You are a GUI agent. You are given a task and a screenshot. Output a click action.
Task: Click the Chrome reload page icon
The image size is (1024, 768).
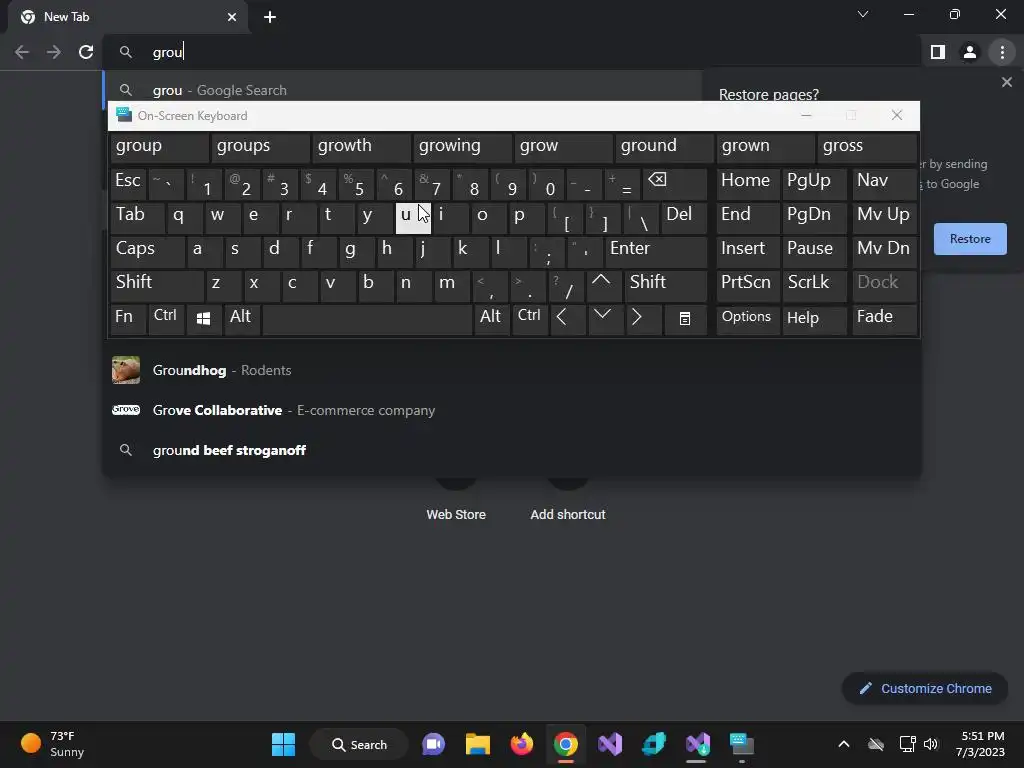click(86, 52)
